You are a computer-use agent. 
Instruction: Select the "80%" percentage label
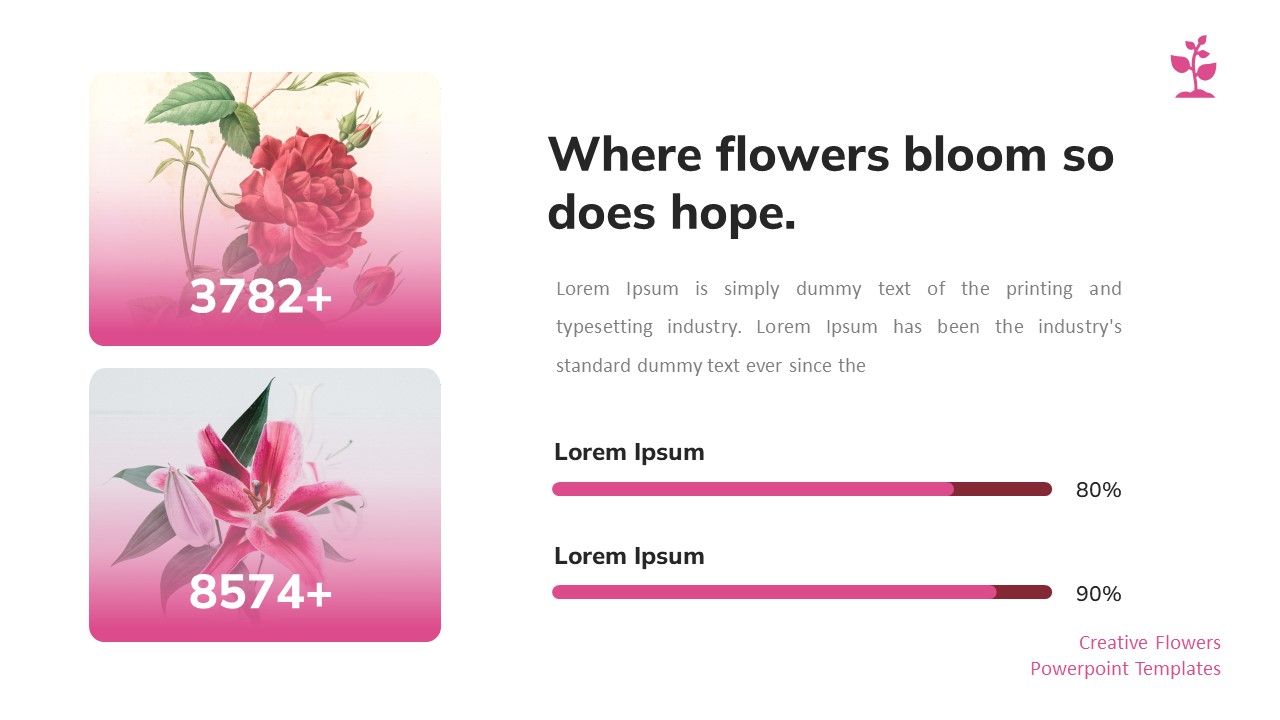pos(1098,490)
